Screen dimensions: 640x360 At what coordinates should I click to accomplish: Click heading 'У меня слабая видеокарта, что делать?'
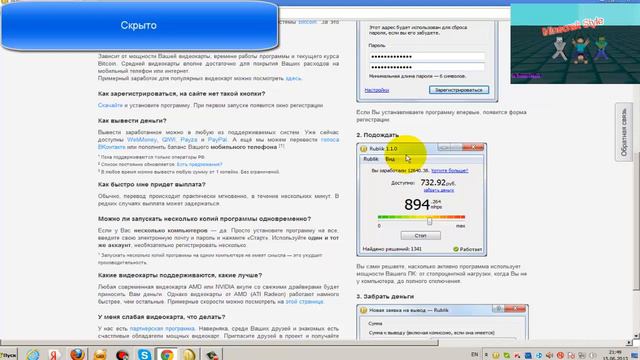click(162, 317)
